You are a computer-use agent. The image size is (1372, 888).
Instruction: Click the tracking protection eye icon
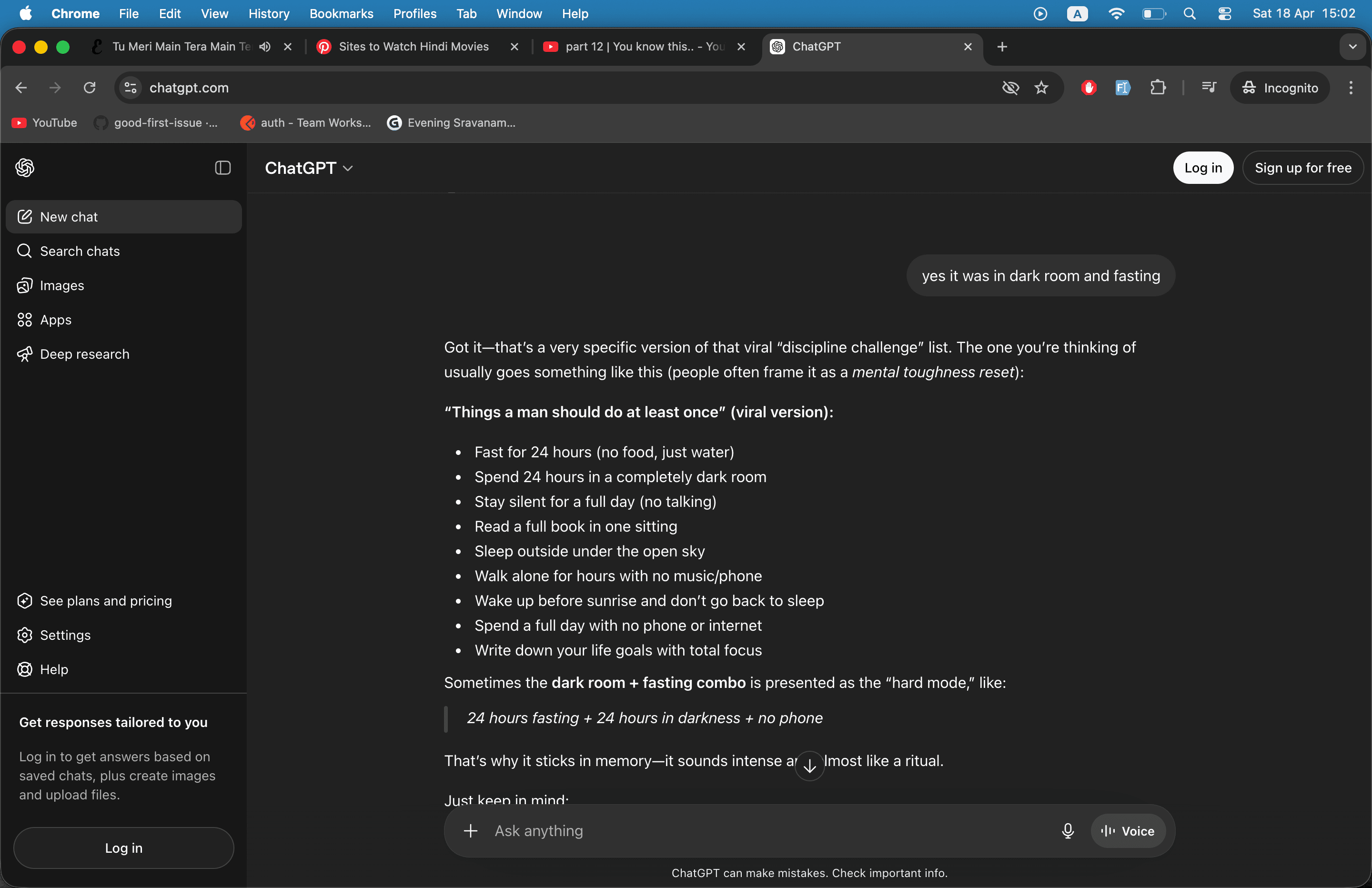click(1010, 88)
